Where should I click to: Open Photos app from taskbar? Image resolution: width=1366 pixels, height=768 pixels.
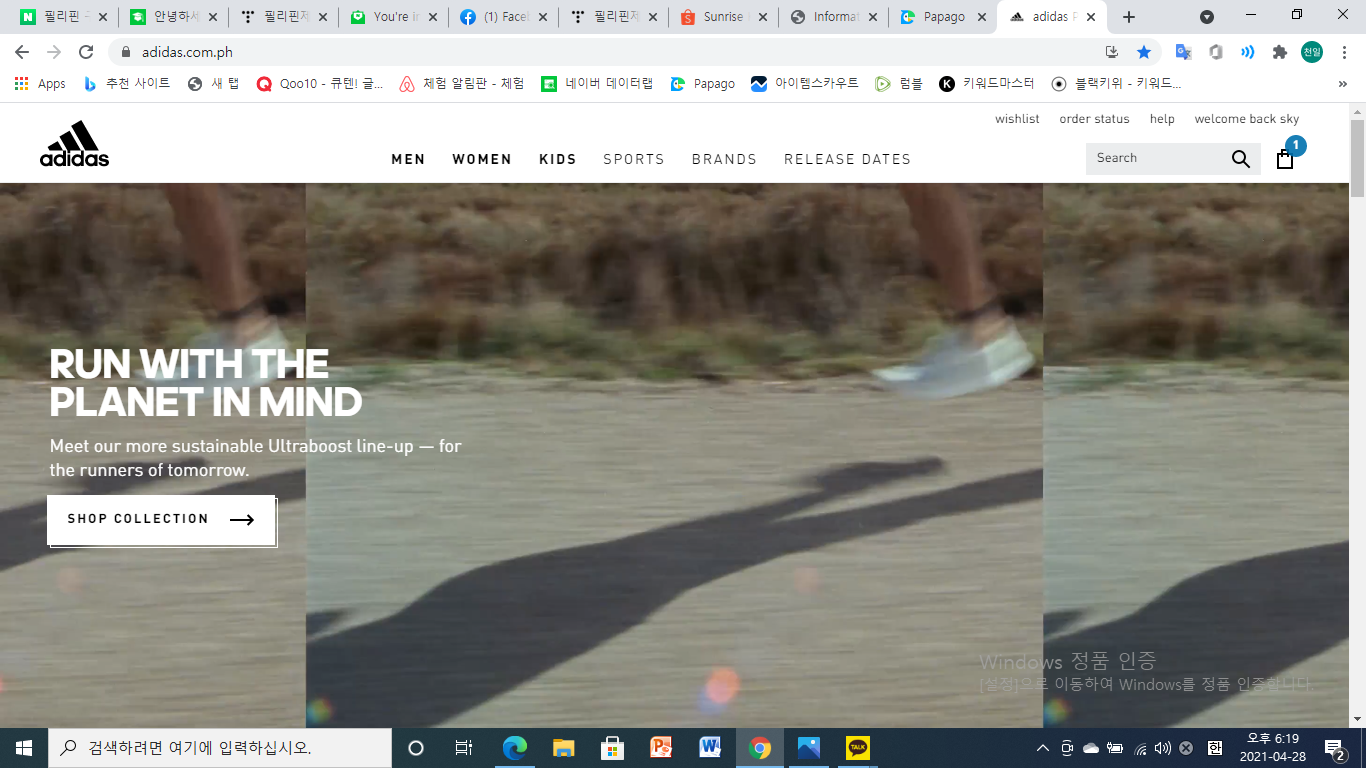(809, 748)
